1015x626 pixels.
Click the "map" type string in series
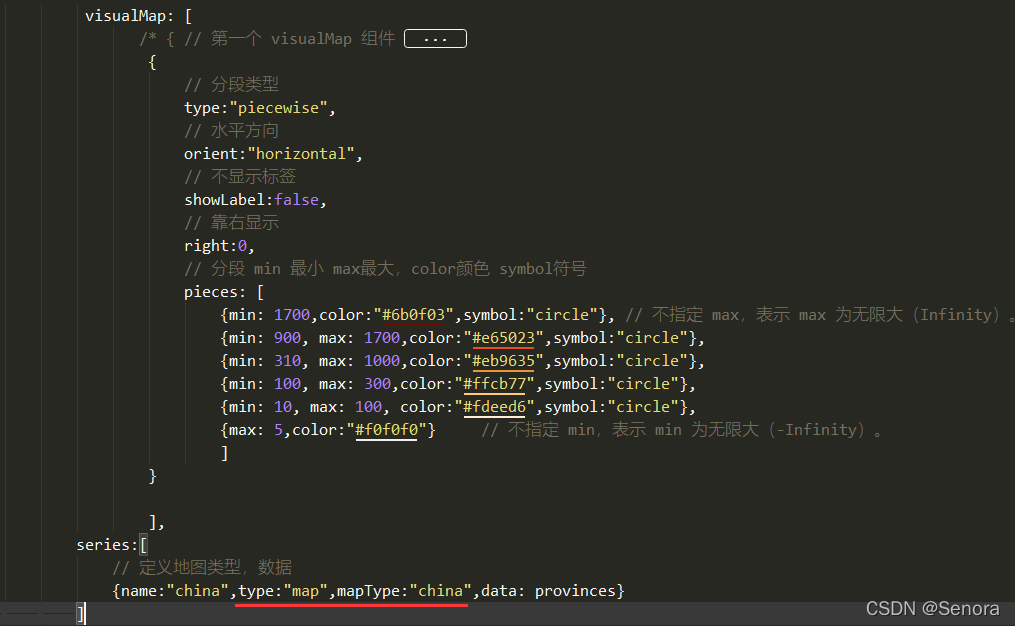coord(306,591)
